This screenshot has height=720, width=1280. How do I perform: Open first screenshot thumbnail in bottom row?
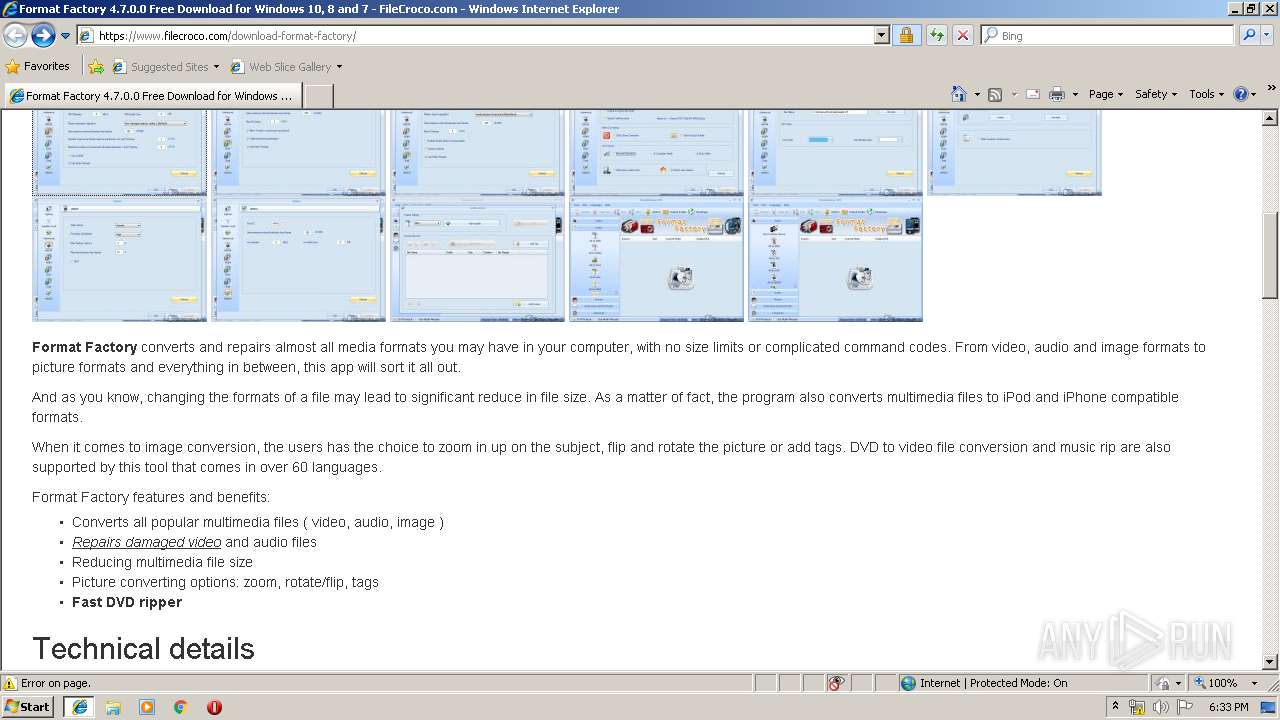pos(119,259)
